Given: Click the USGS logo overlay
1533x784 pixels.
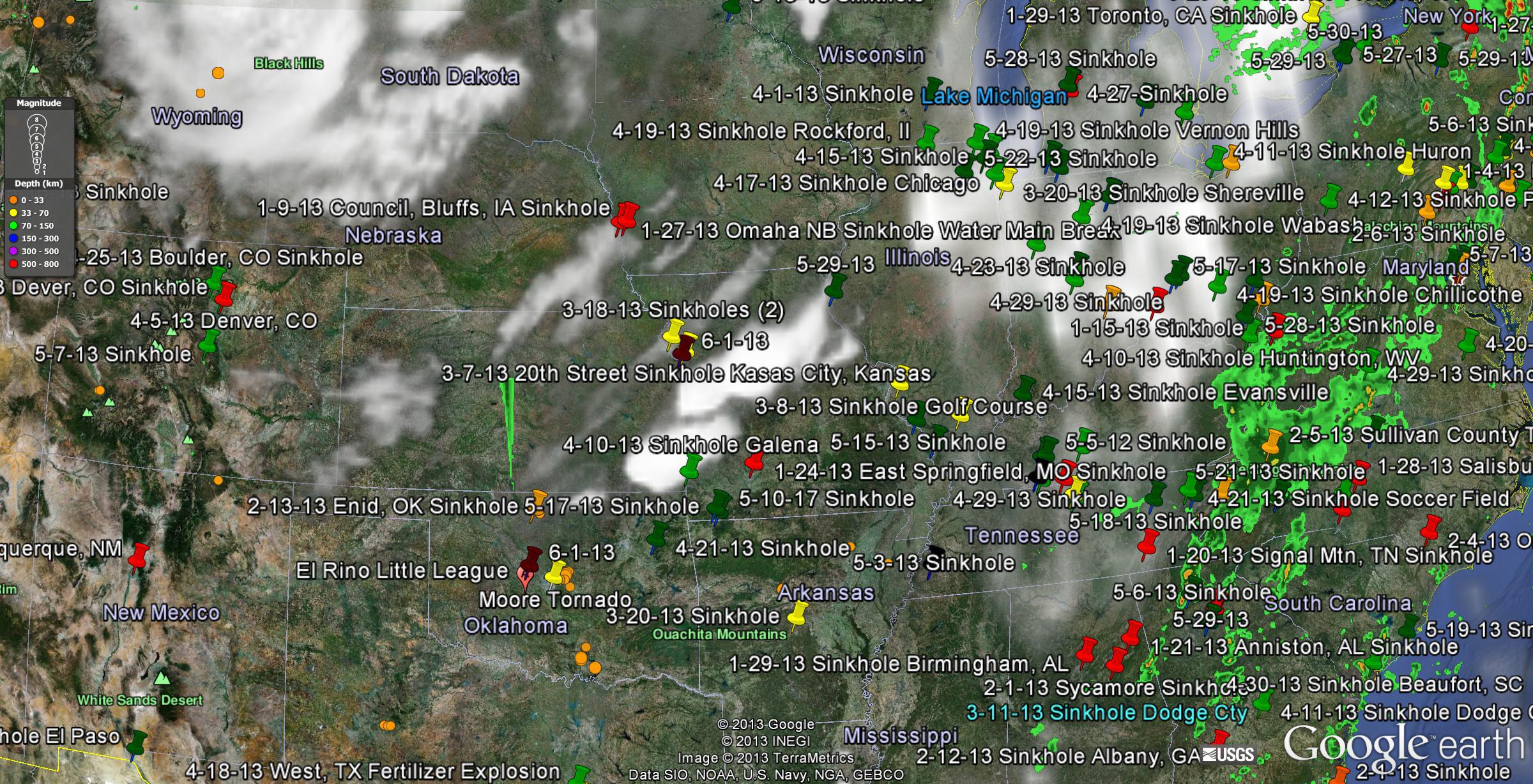Looking at the screenshot, I should point(1228,755).
